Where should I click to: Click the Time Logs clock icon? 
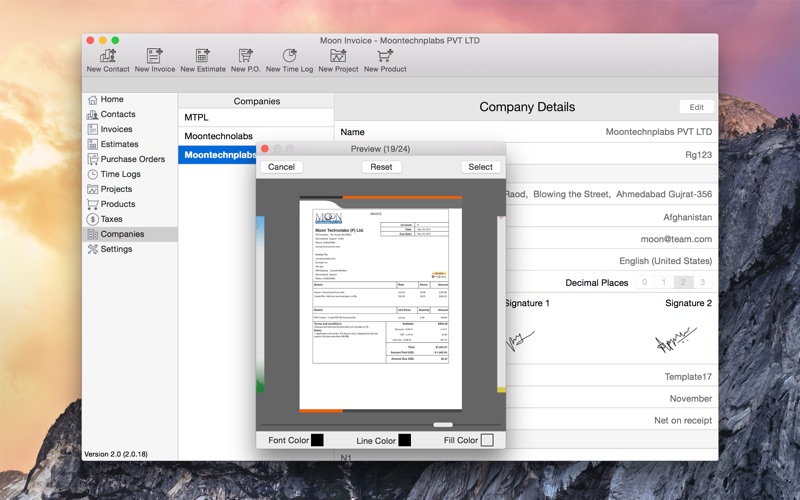pyautogui.click(x=92, y=174)
